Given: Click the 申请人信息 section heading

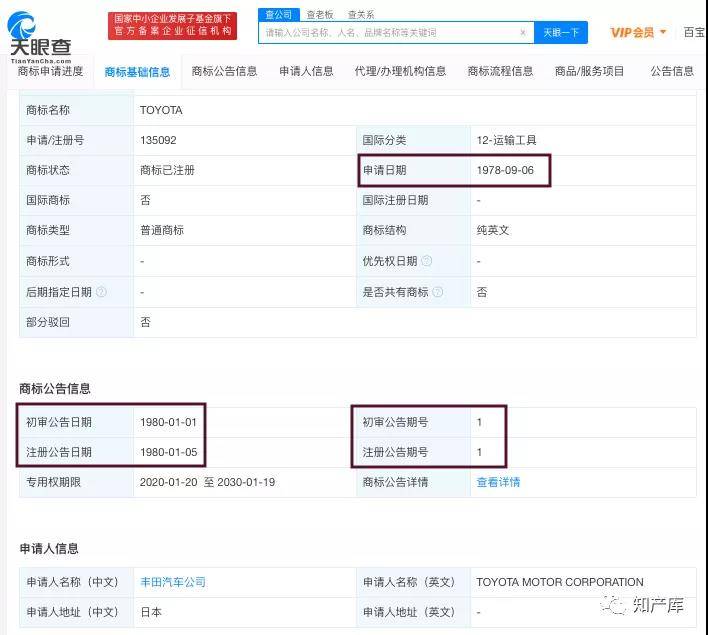Looking at the screenshot, I should click(49, 549).
